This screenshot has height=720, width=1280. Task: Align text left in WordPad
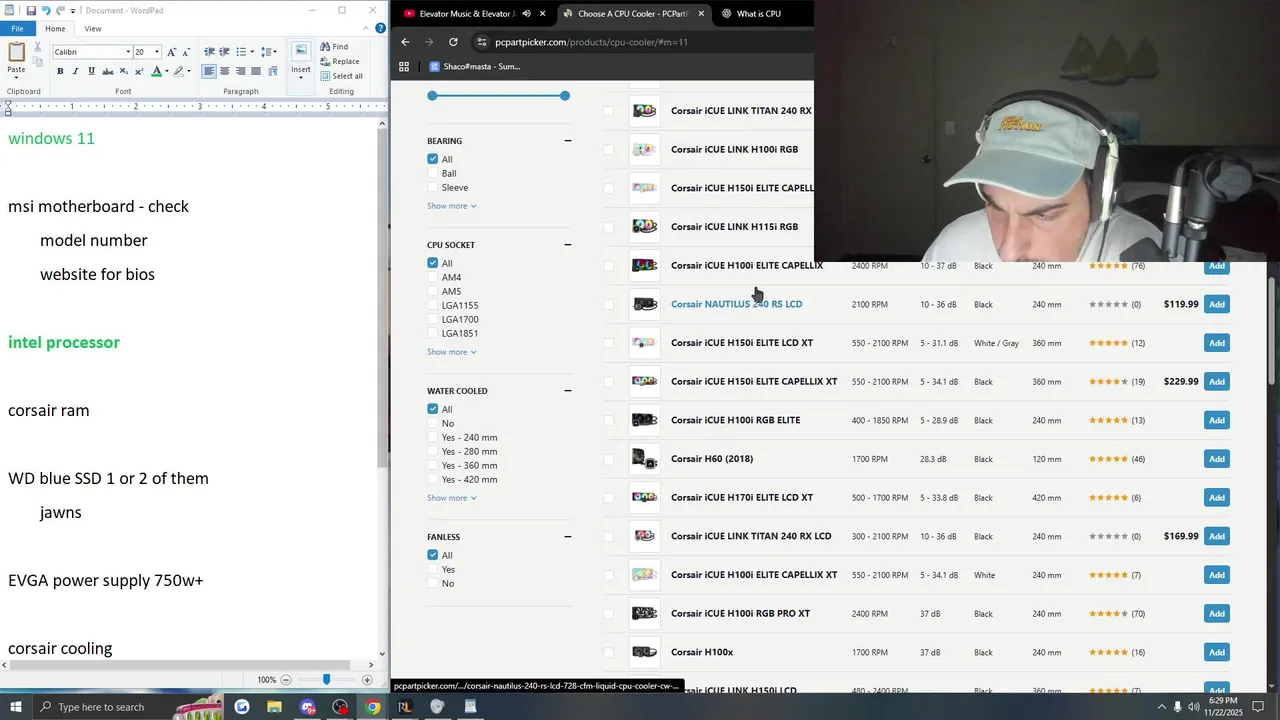coord(209,71)
